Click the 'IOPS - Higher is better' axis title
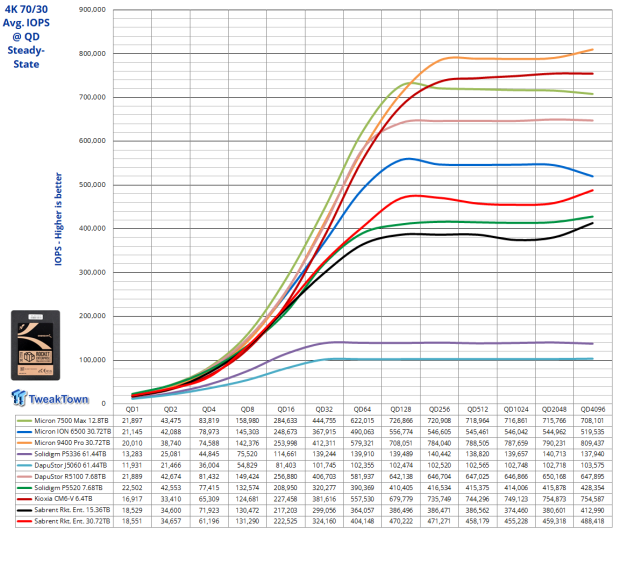 click(59, 219)
